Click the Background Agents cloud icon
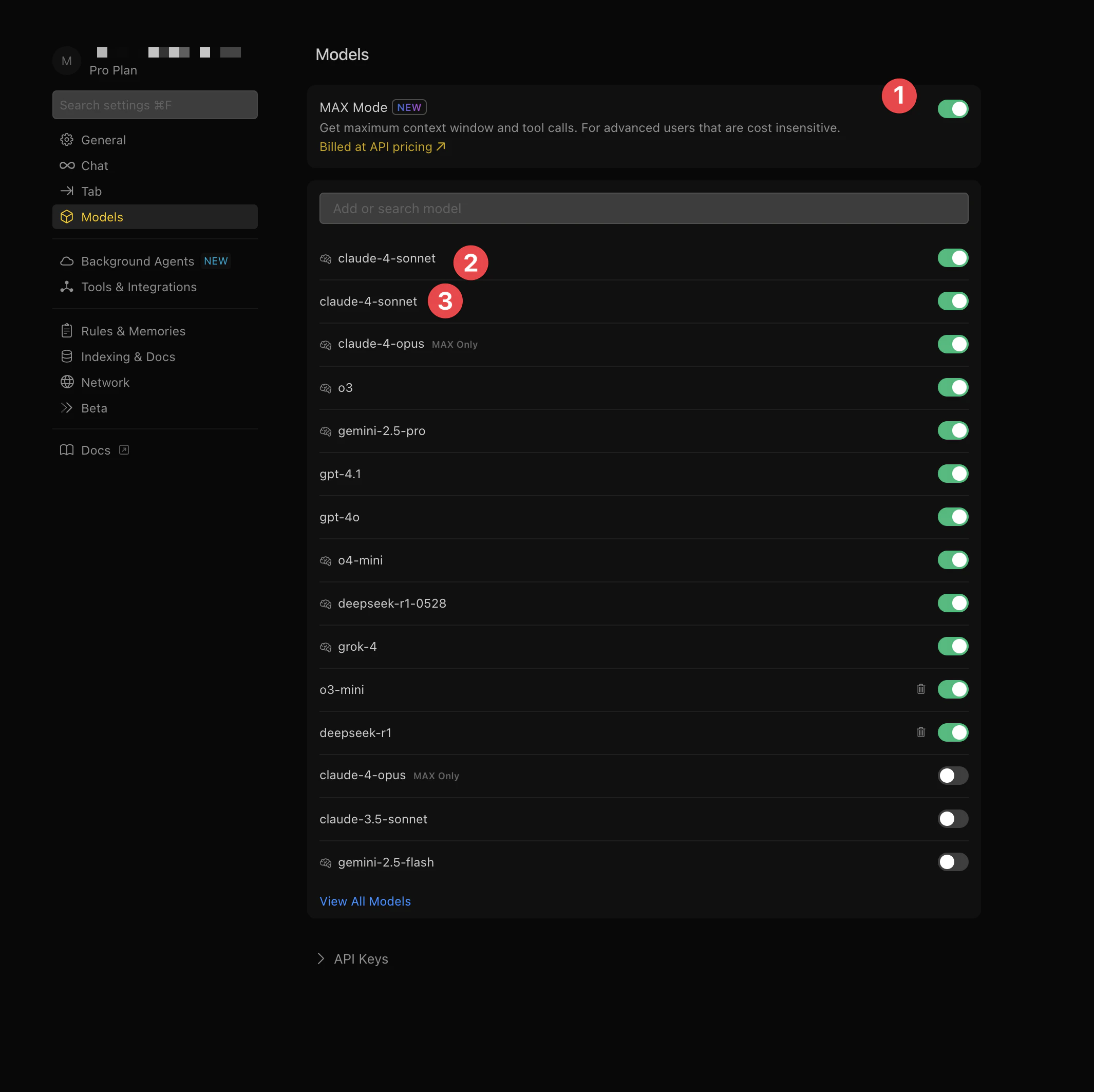 pos(67,260)
